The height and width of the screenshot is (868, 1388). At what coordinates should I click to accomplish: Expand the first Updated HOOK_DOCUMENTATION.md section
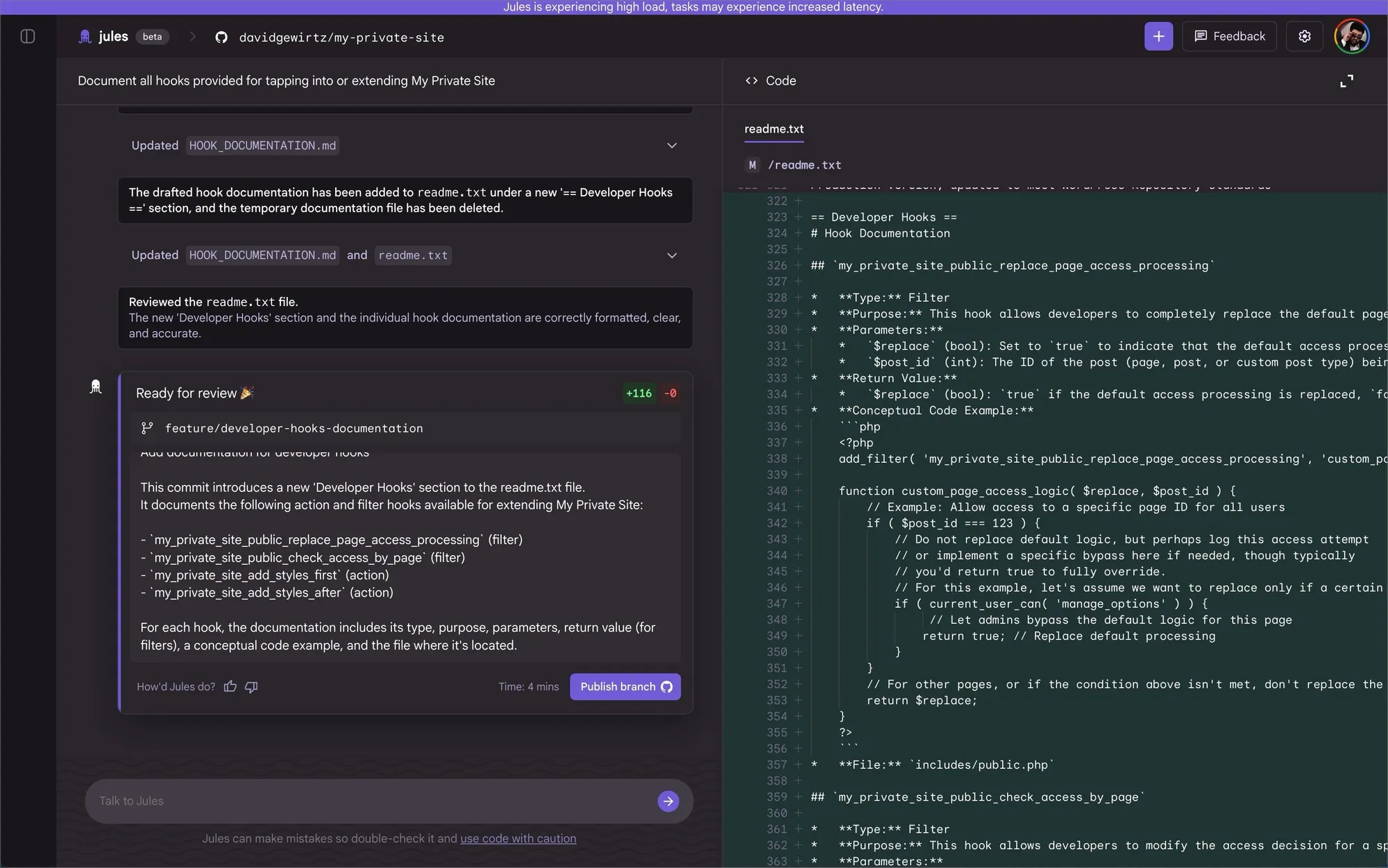pyautogui.click(x=671, y=146)
